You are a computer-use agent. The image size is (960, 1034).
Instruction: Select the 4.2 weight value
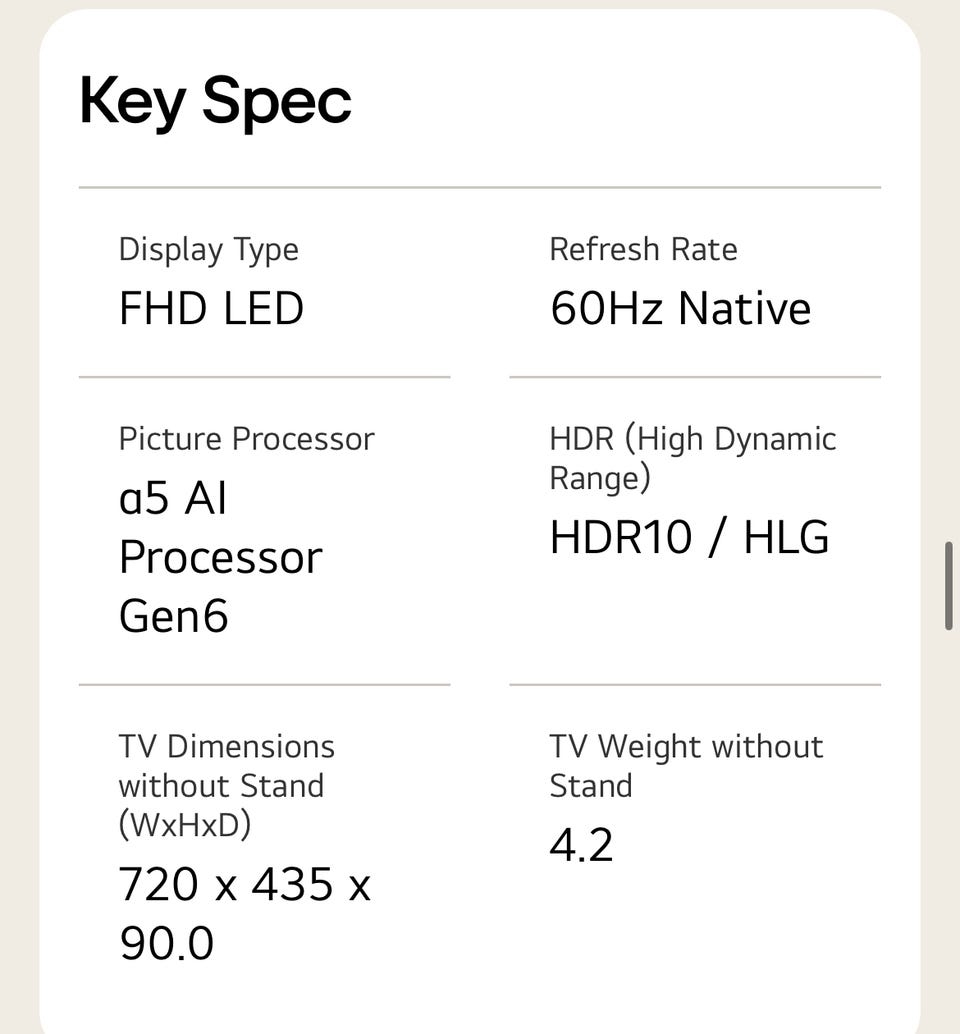click(x=581, y=846)
